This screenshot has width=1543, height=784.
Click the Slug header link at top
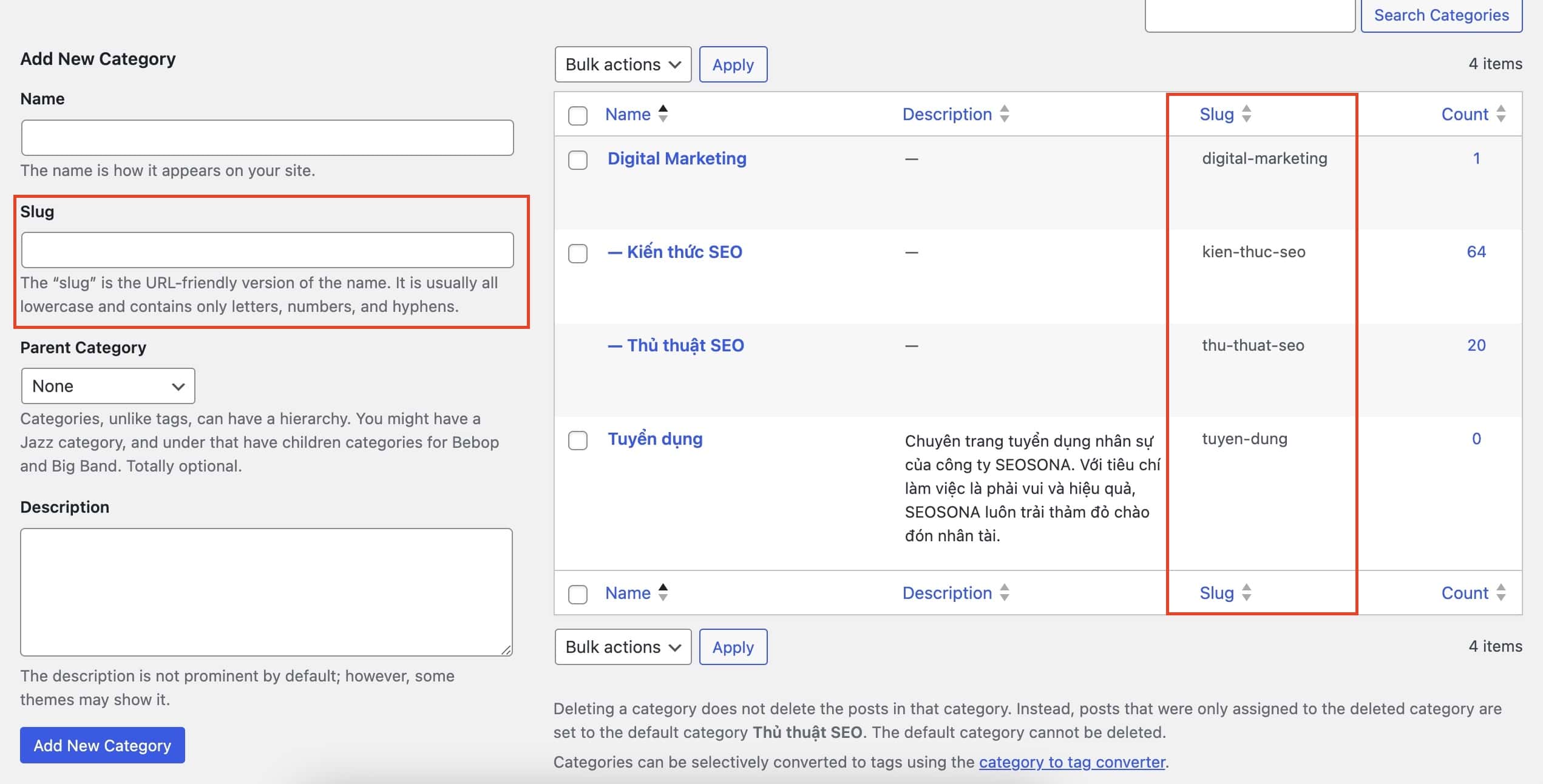pyautogui.click(x=1216, y=114)
